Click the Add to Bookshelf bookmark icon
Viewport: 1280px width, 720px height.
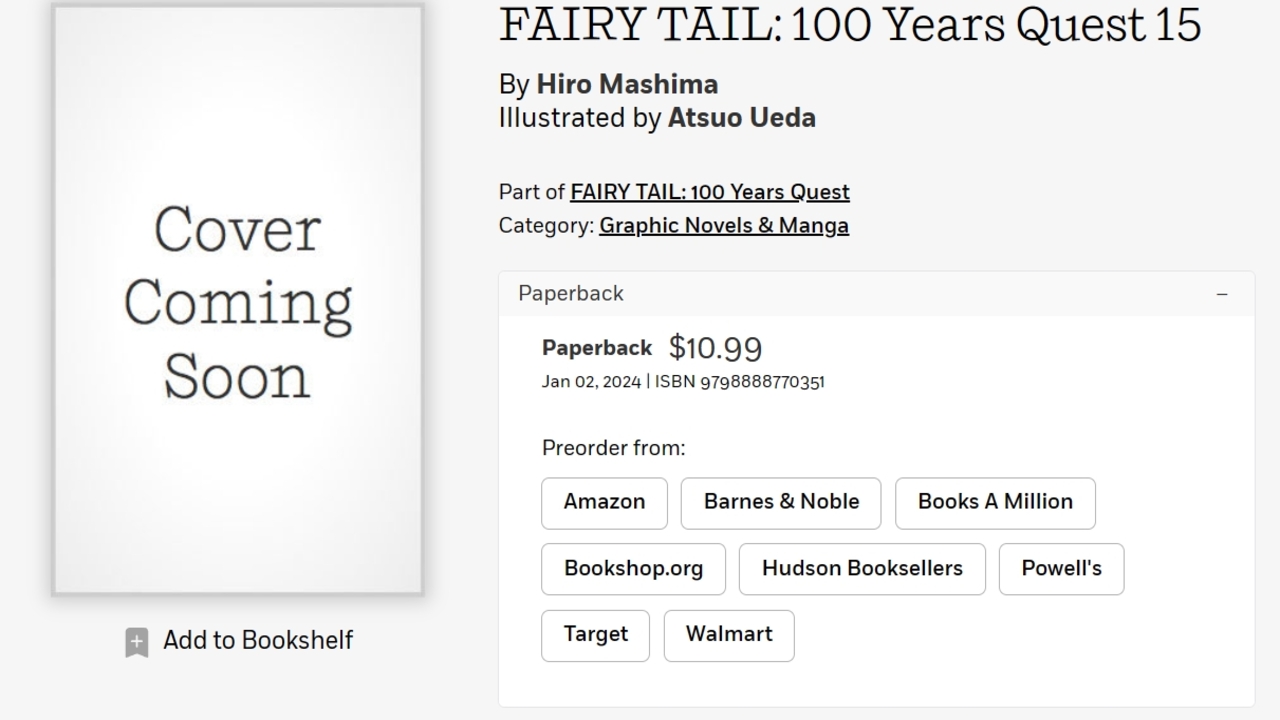pos(137,642)
